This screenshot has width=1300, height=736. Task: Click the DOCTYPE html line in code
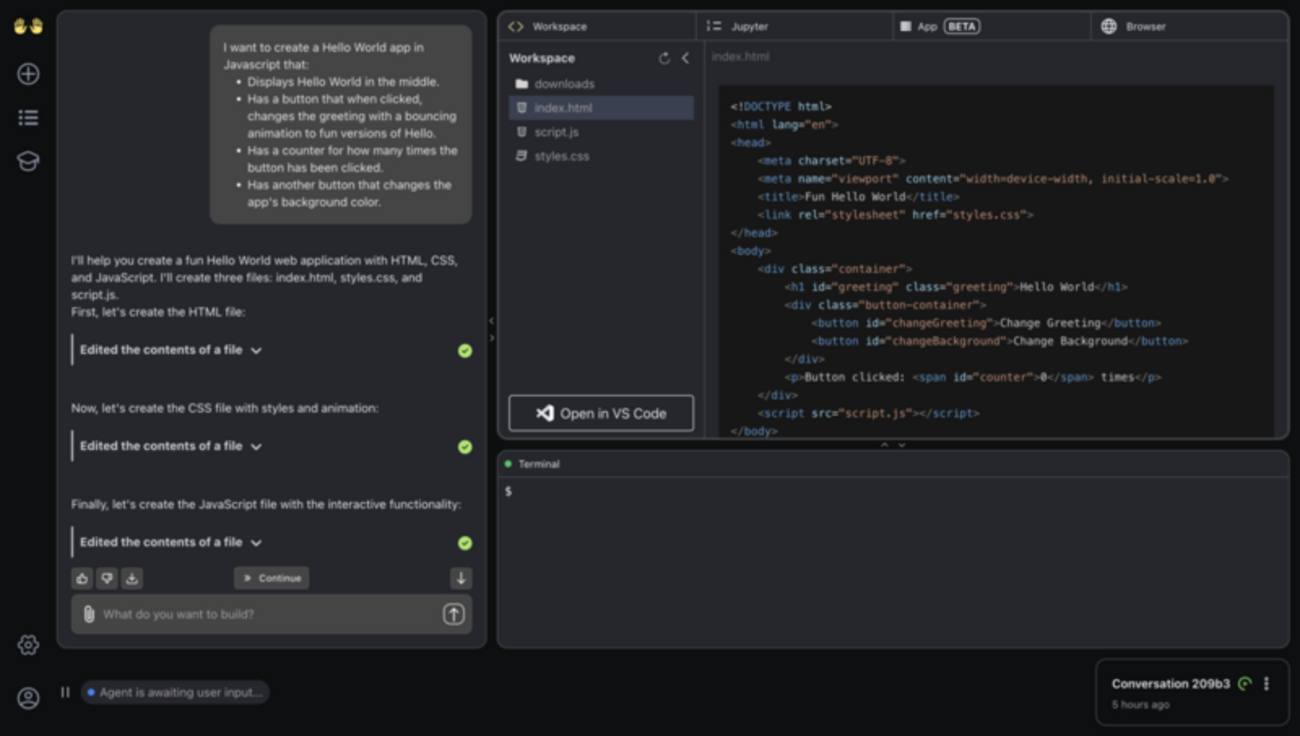point(781,106)
